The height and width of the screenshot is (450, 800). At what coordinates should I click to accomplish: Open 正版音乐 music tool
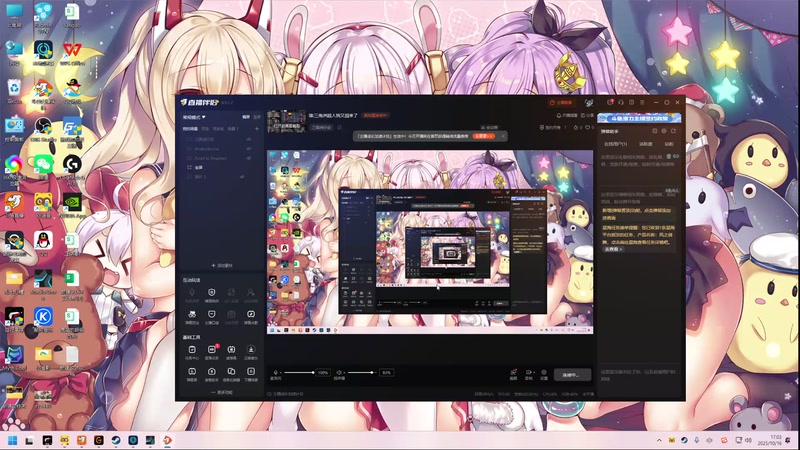pos(251,353)
